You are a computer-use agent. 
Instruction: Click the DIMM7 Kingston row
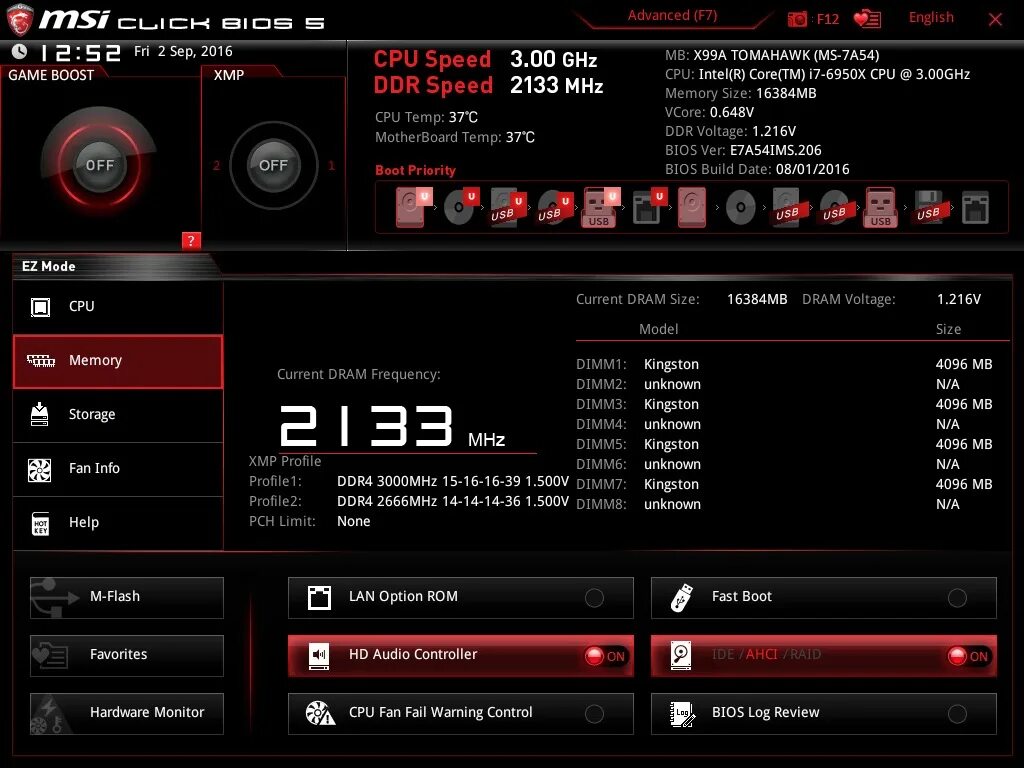coord(784,484)
